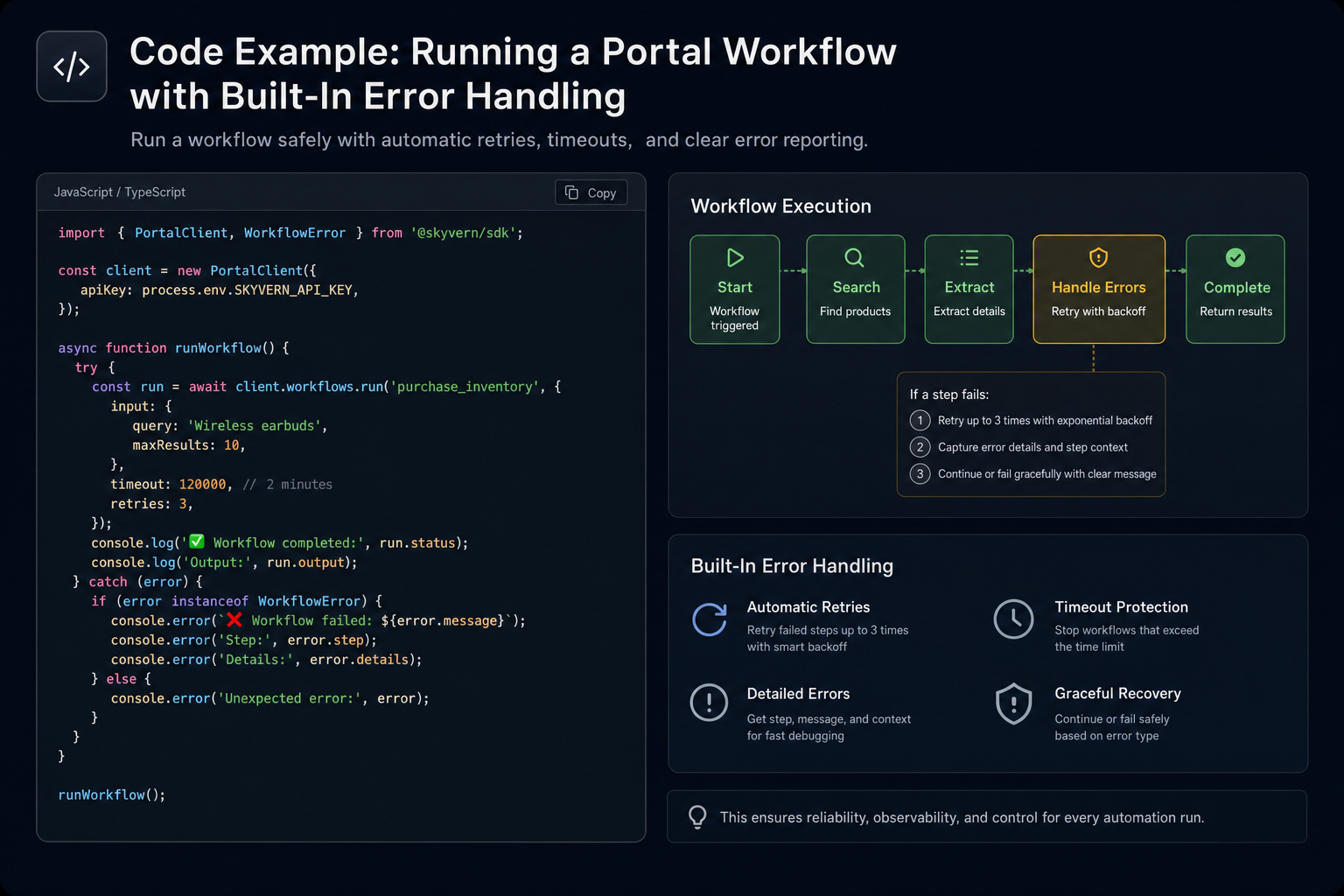Click the 'Automatic Retries' title
Screen dimensions: 1344x896
coord(808,607)
